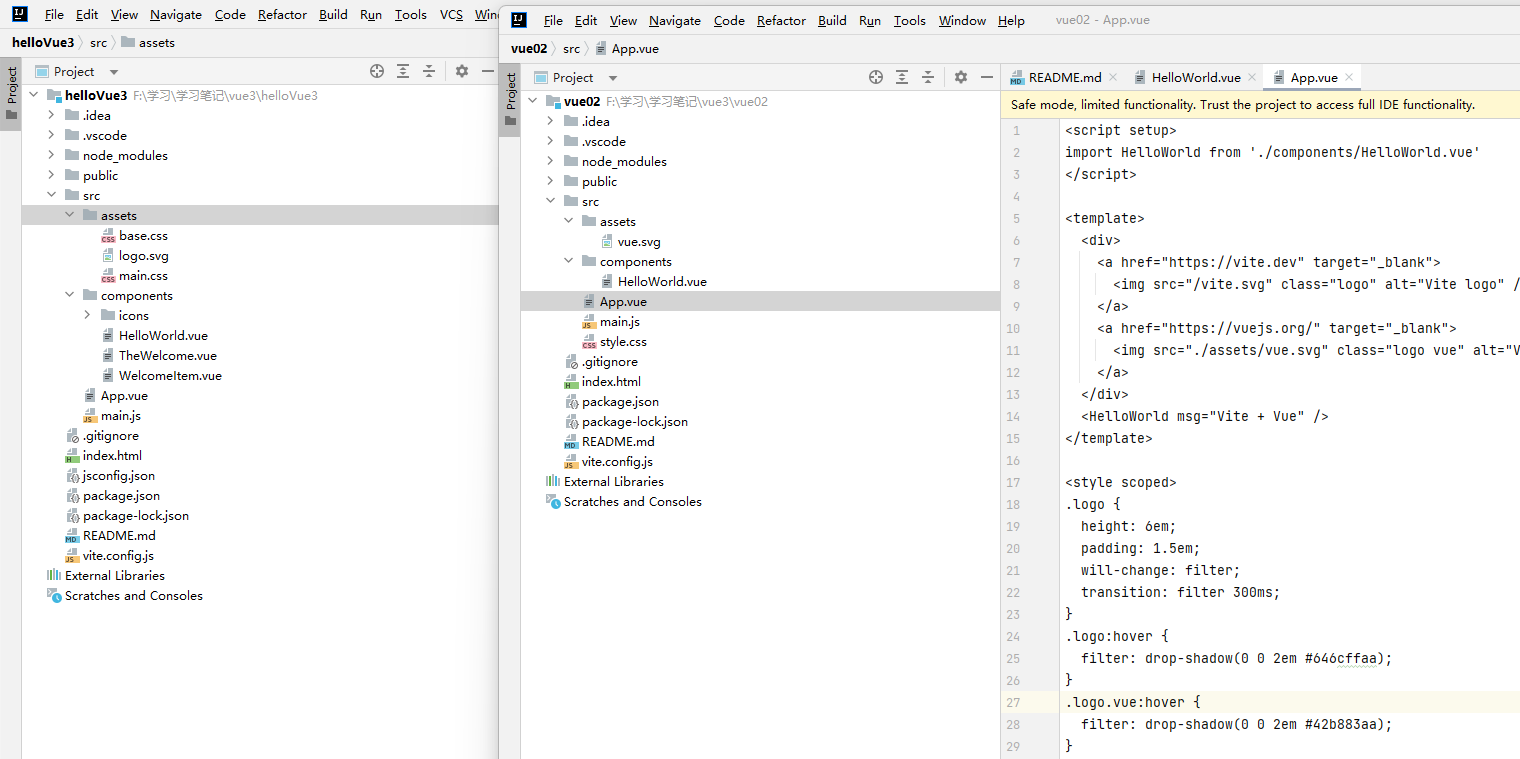
Task: Click the IntelliJ logo in vue02 window
Action: (519, 20)
